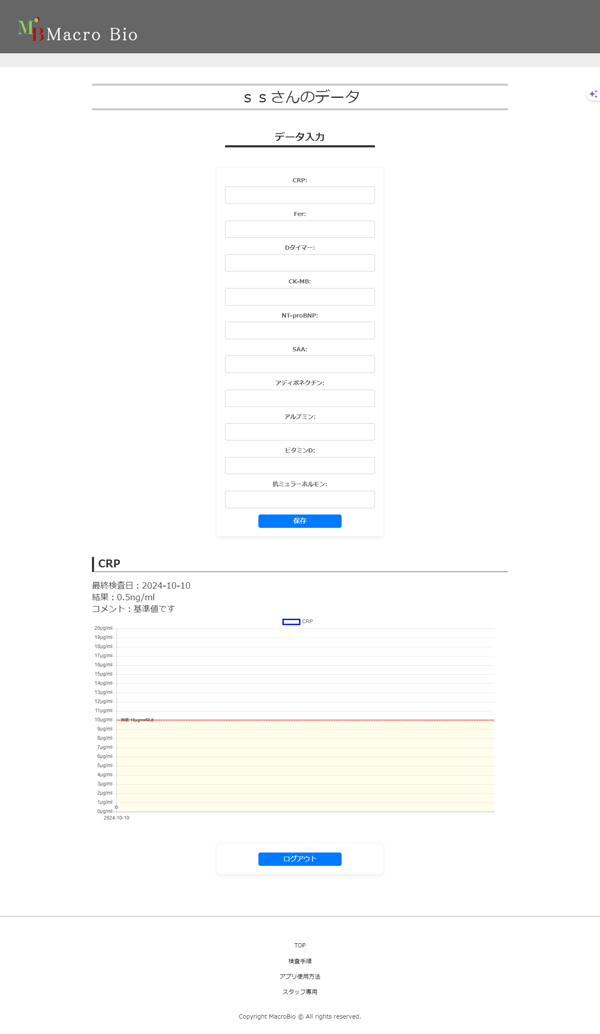Open the TOP footer link
The height and width of the screenshot is (1034, 600).
tap(300, 946)
